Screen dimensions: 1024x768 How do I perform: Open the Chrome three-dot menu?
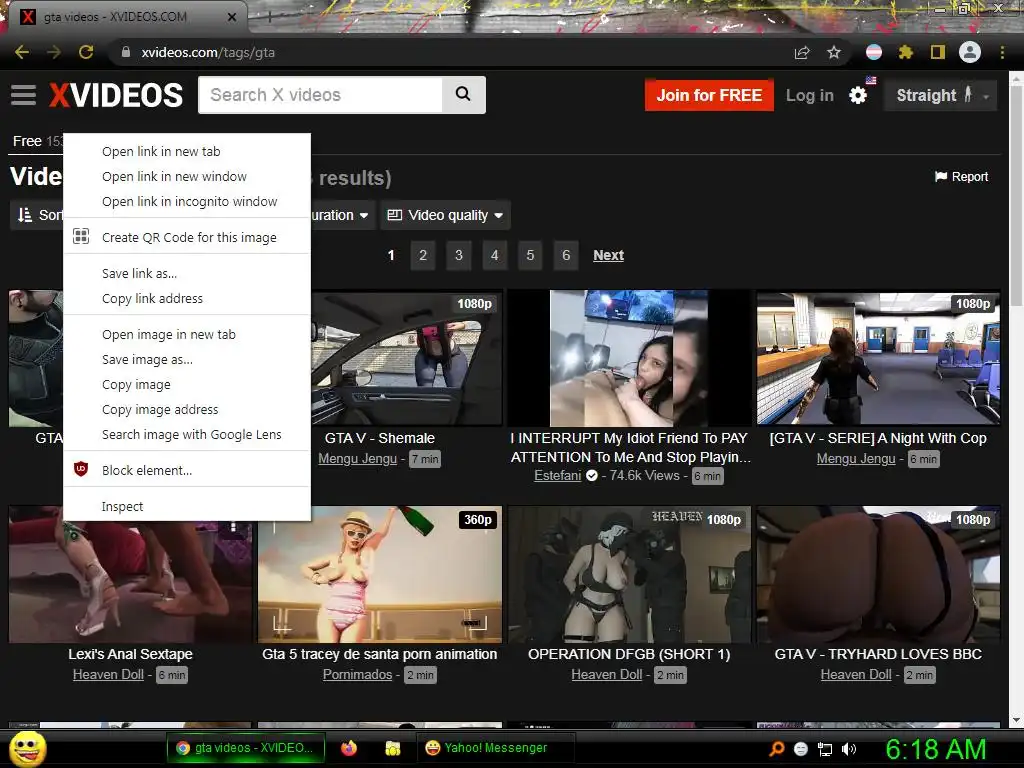[1002, 52]
